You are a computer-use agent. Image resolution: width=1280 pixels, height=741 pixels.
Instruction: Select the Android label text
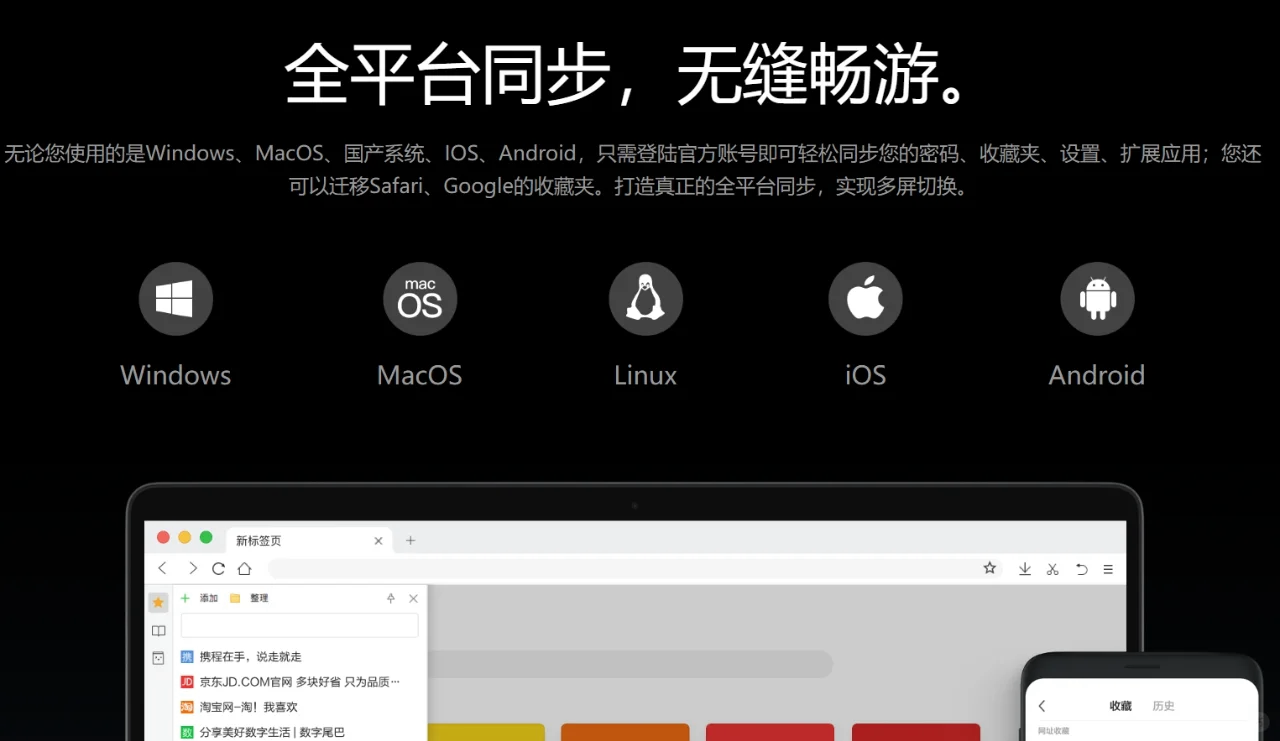(1097, 376)
